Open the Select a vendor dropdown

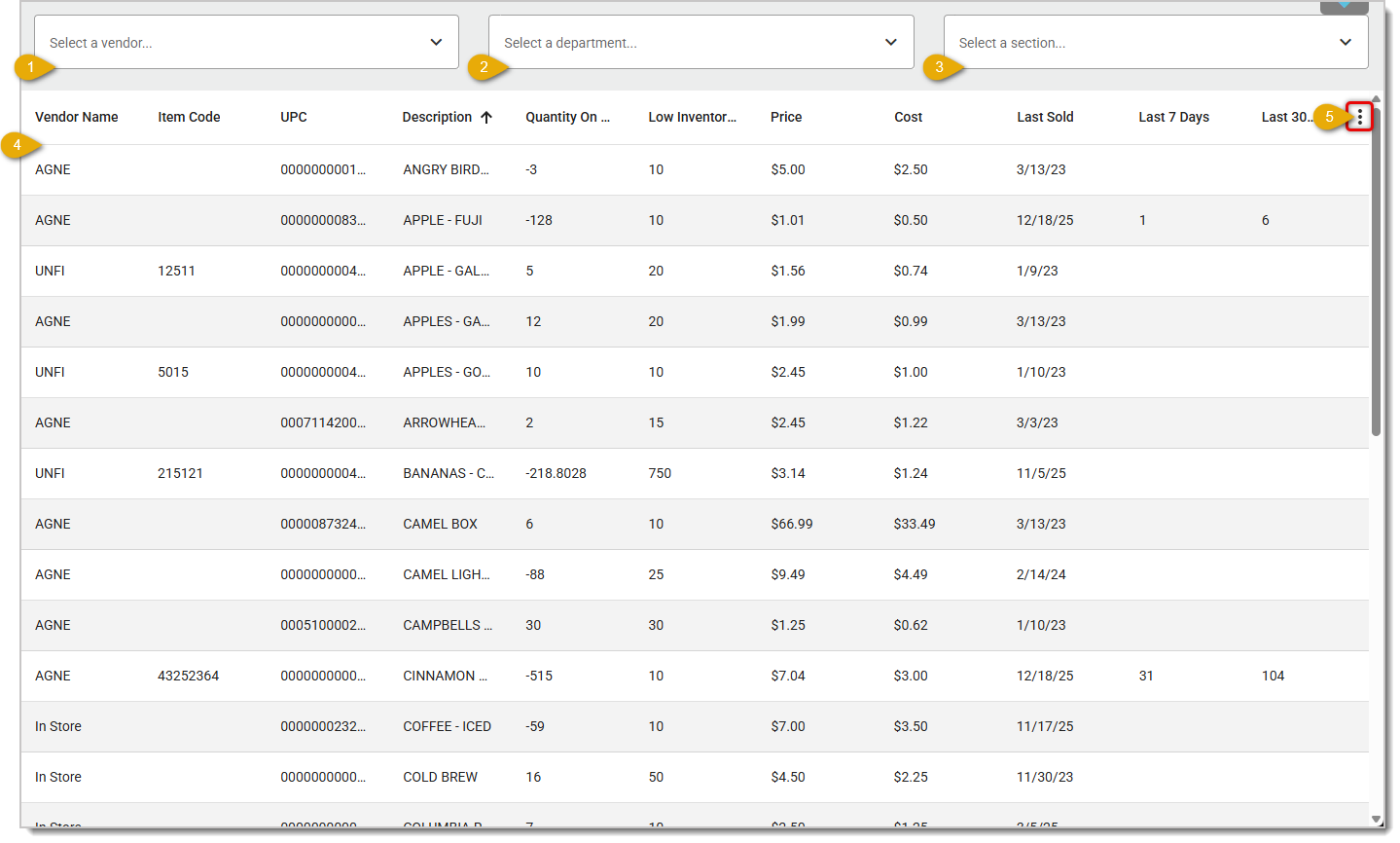[246, 42]
